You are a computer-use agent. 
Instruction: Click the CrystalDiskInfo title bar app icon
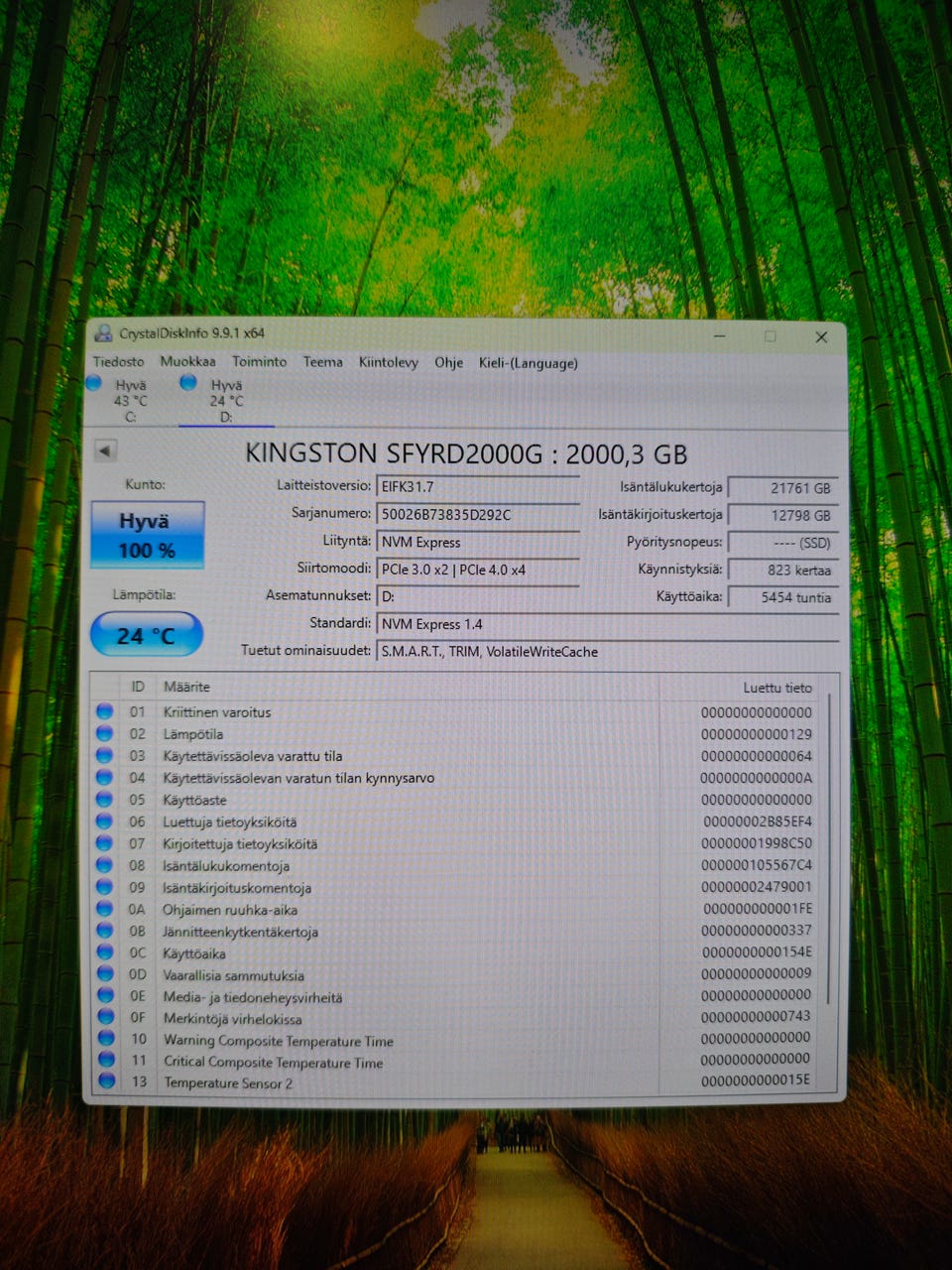pos(104,333)
